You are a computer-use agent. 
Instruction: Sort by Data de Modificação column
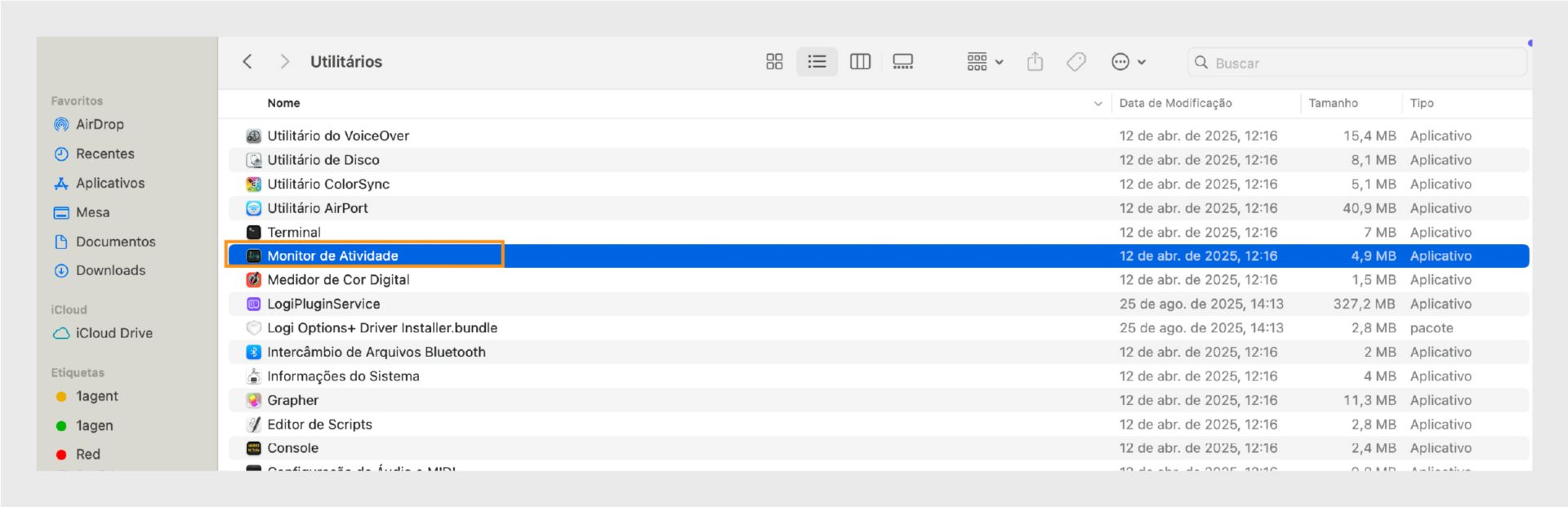(x=1175, y=104)
